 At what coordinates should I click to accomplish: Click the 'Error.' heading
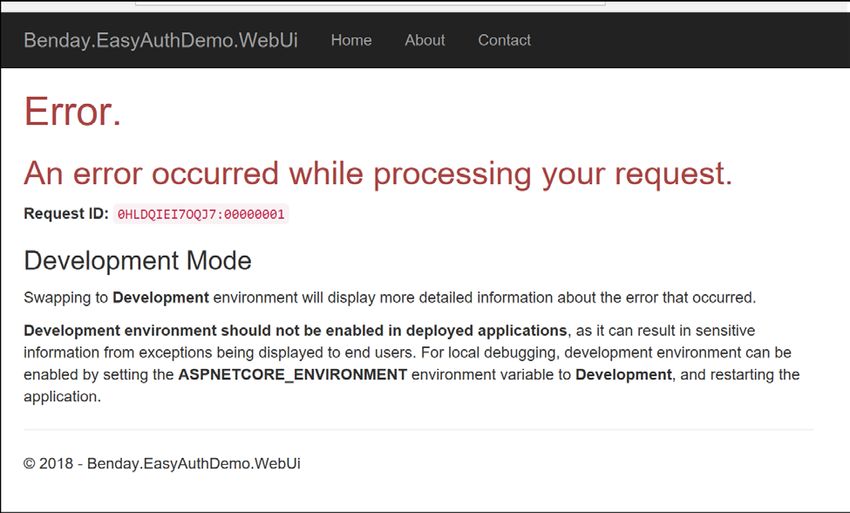pos(73,112)
